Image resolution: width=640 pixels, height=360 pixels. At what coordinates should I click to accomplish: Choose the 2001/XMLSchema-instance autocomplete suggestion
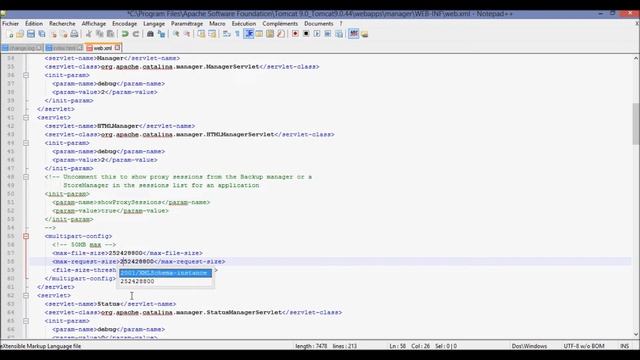click(166, 273)
